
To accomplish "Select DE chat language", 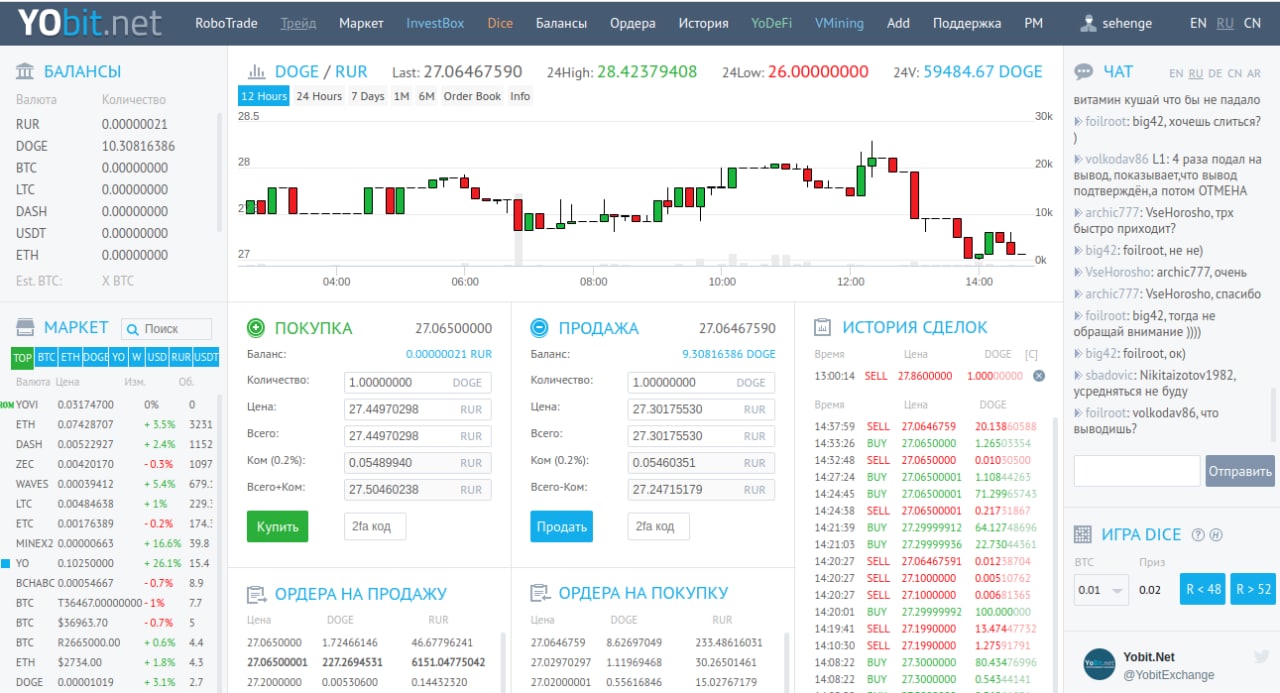I will coord(1215,73).
